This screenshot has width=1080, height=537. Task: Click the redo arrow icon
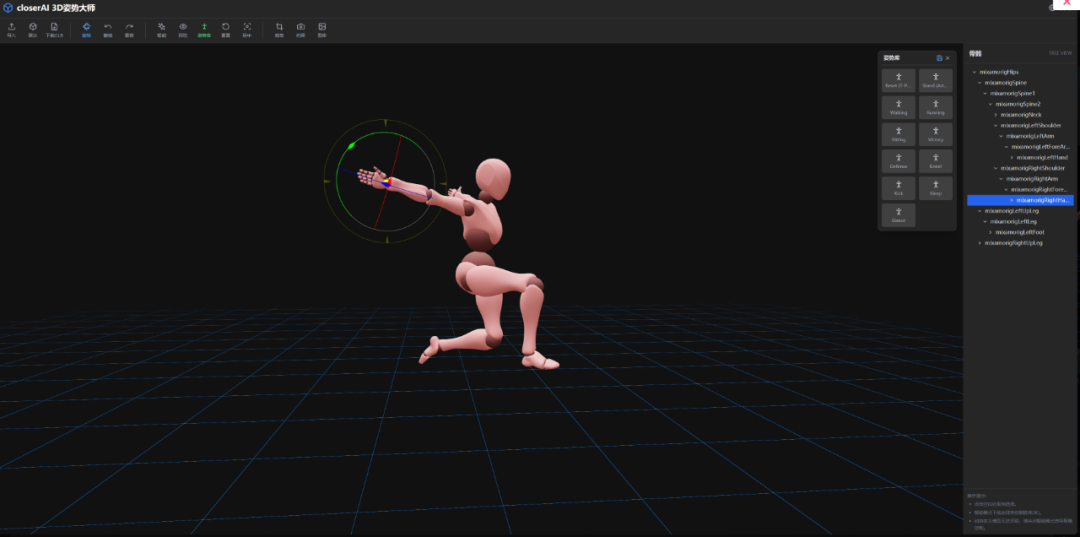(129, 27)
